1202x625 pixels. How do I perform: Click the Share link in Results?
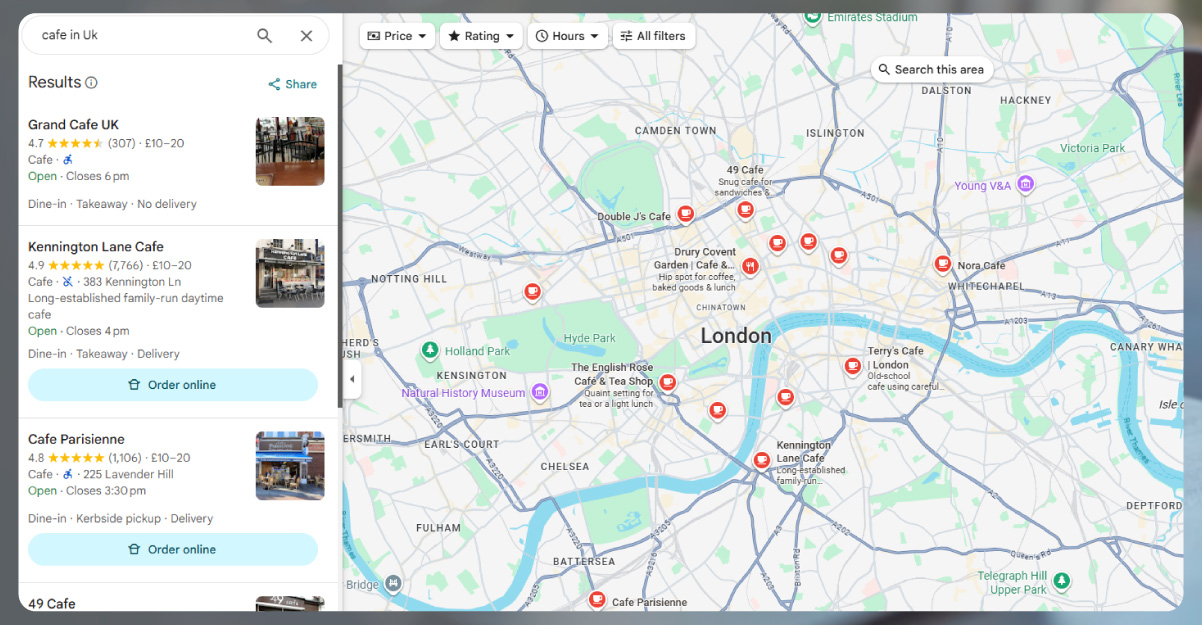point(293,84)
